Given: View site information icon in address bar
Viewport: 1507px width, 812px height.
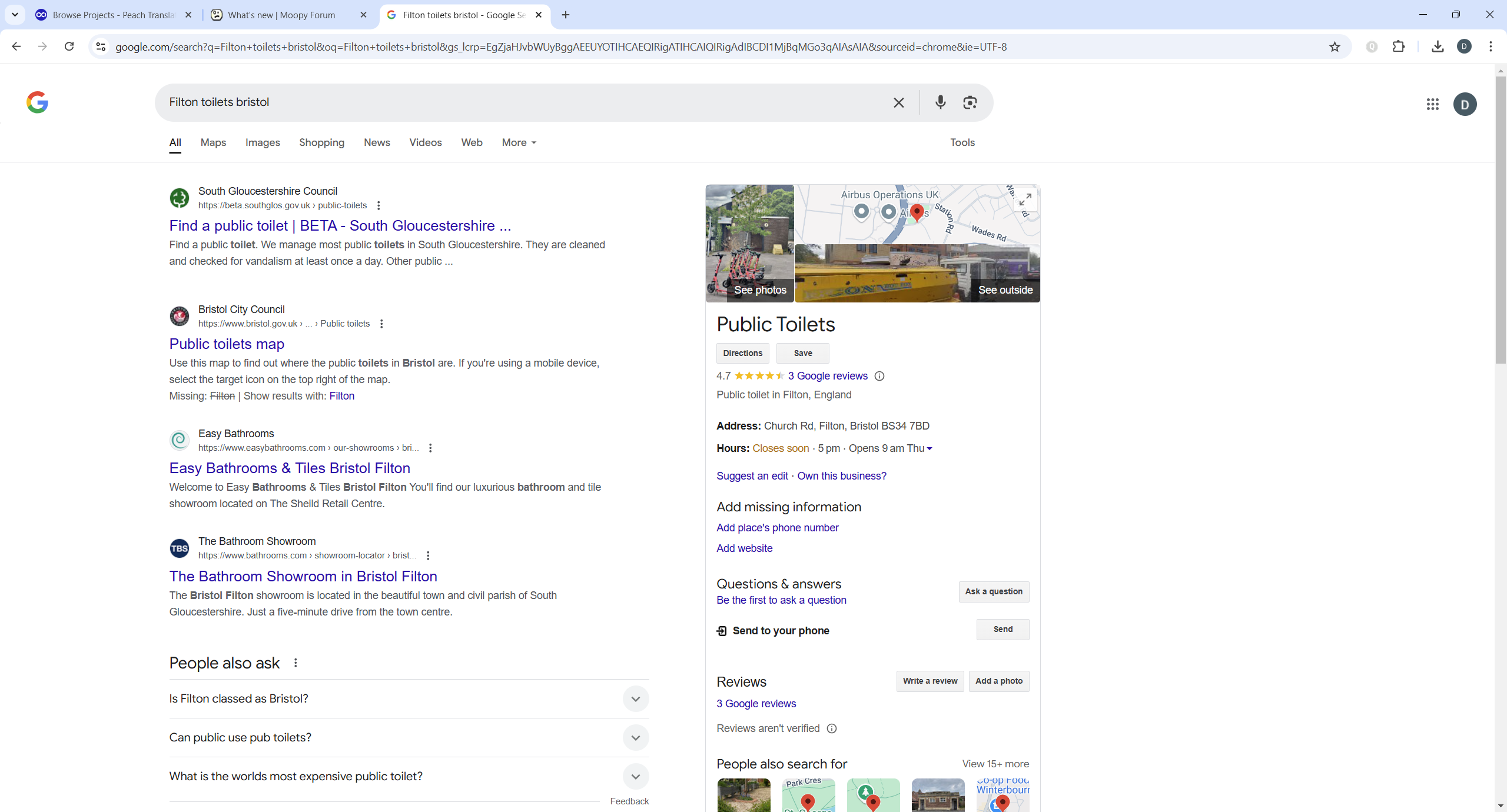Looking at the screenshot, I should pos(101,46).
